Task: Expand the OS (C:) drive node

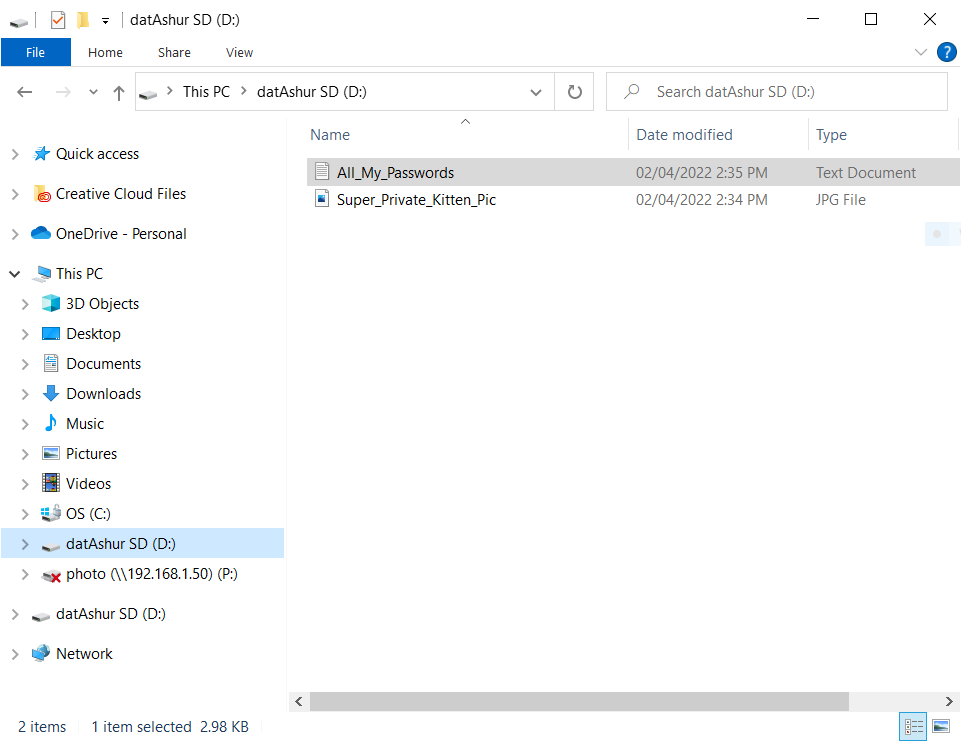Action: tap(25, 514)
